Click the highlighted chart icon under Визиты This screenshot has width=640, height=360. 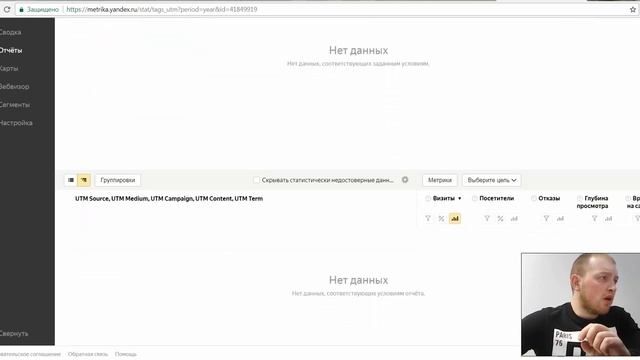(455, 219)
